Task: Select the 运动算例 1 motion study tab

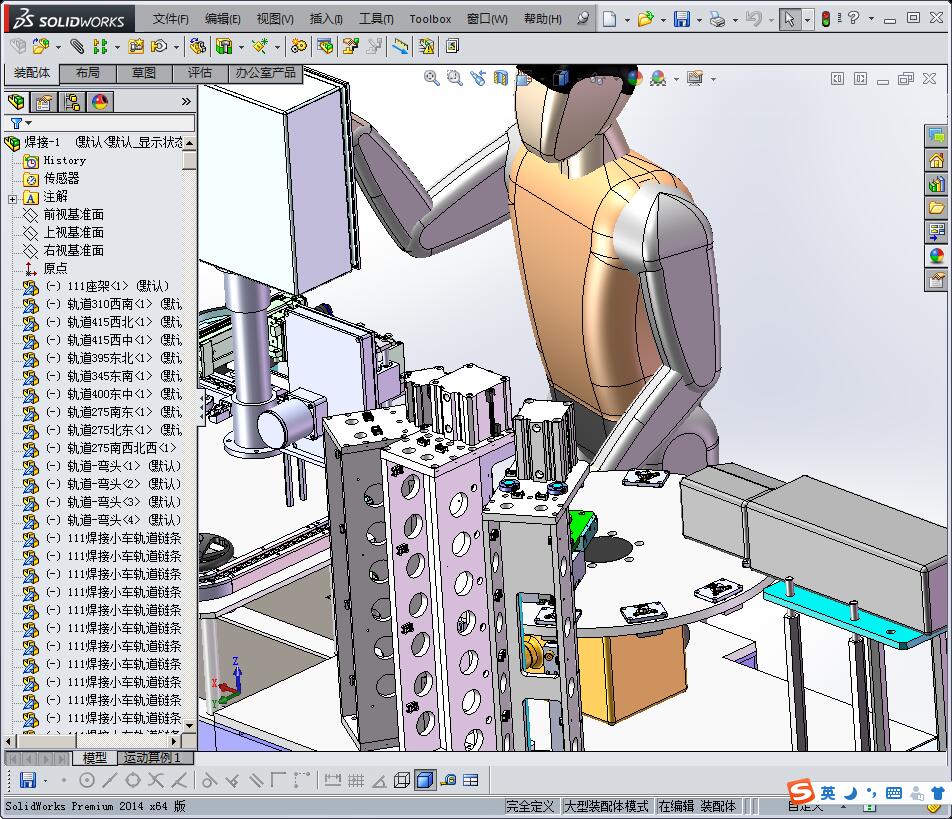Action: (150, 758)
